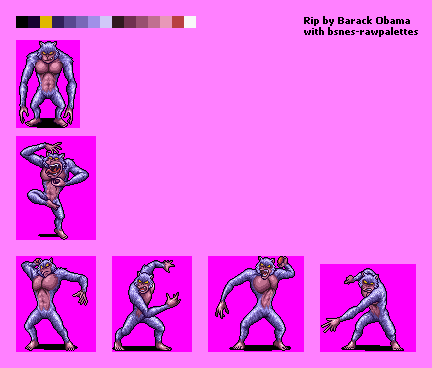Click the black palette swatch
Viewport: 432px width, 368px height.
tap(22, 22)
